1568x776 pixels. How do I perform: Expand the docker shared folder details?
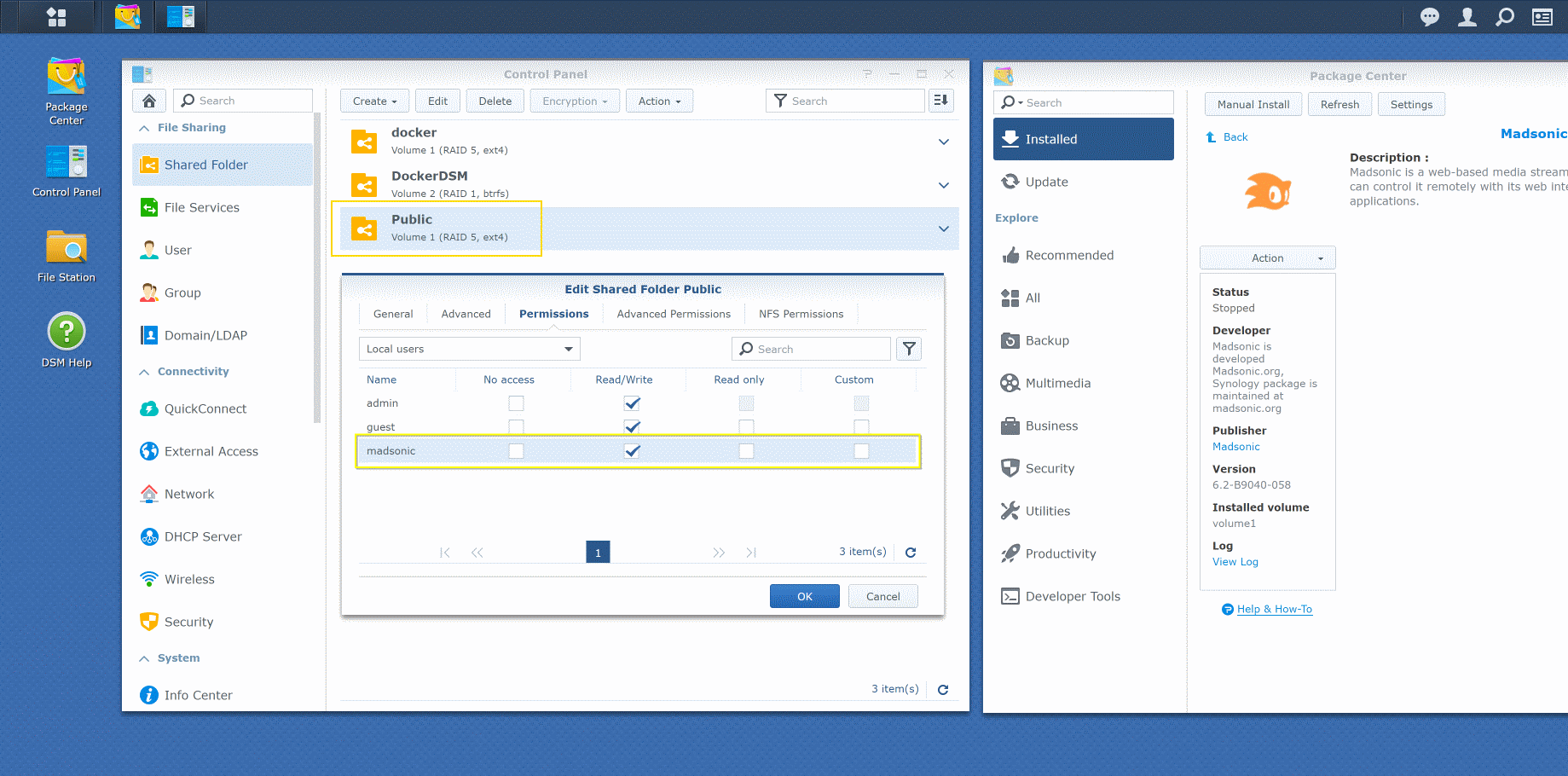[943, 142]
